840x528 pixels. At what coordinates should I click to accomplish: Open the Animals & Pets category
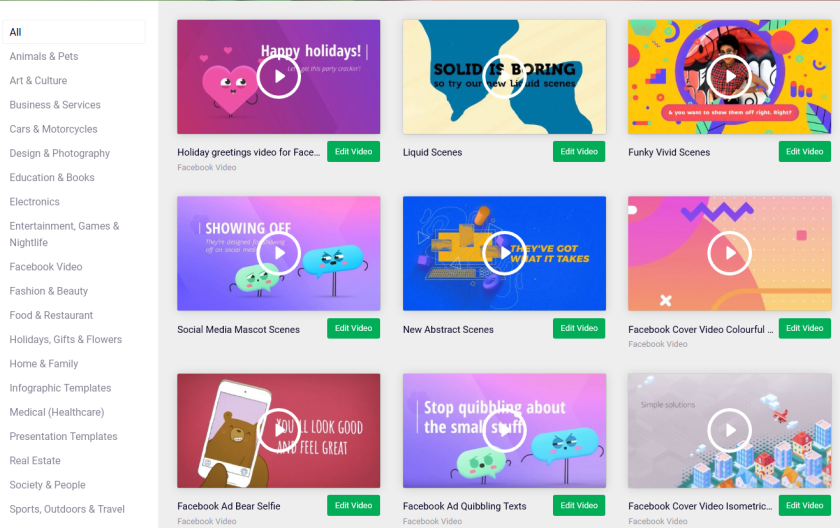point(44,56)
